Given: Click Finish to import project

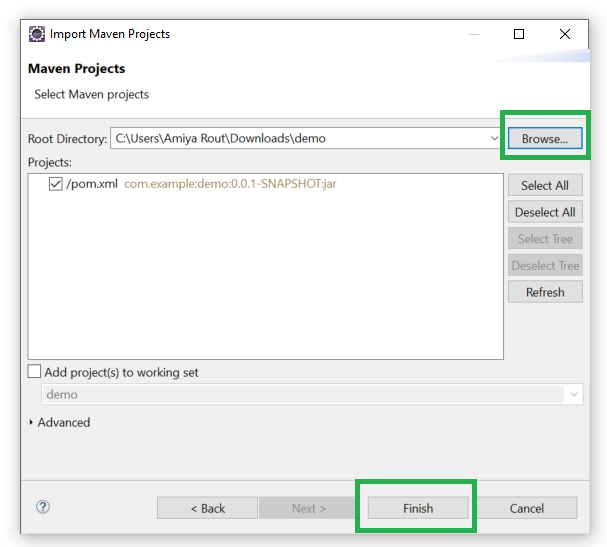Looking at the screenshot, I should 418,508.
